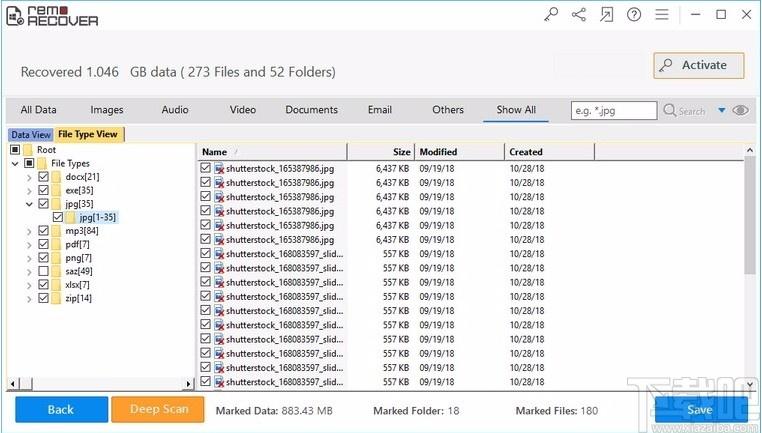Uncheck the jpg[1-35] subfolder checkbox
The width and height of the screenshot is (762, 433).
[x=57, y=217]
